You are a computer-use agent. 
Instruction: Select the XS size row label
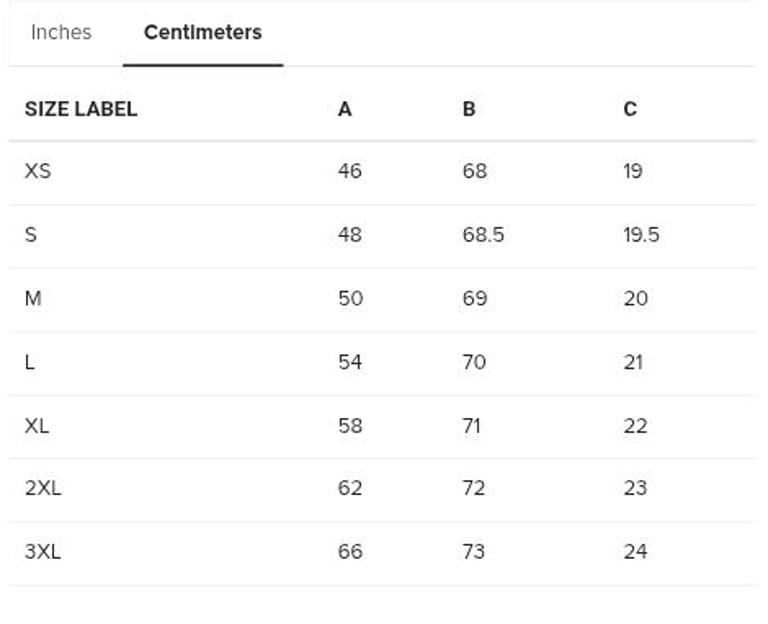click(x=38, y=171)
